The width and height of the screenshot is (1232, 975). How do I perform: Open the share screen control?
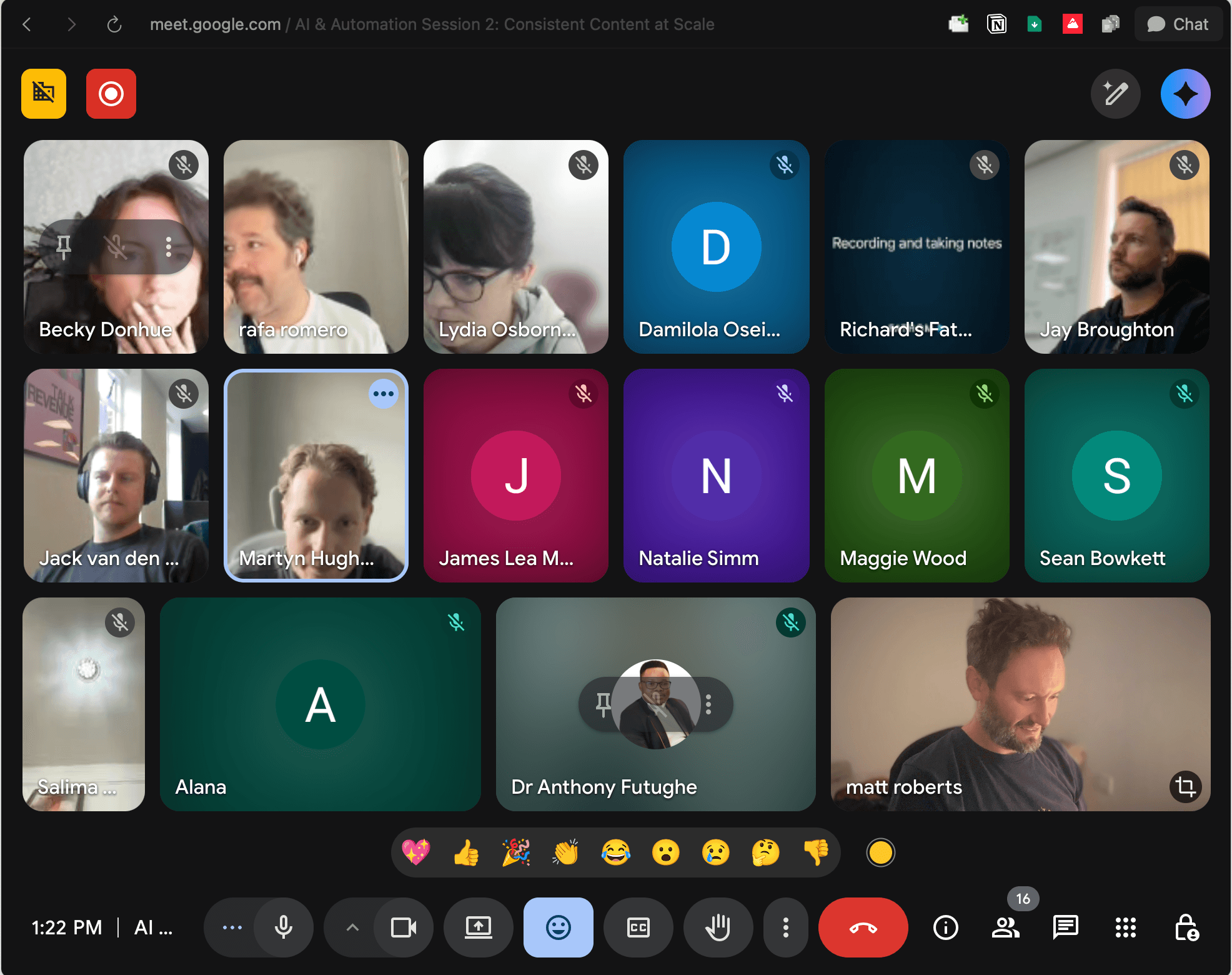(478, 927)
